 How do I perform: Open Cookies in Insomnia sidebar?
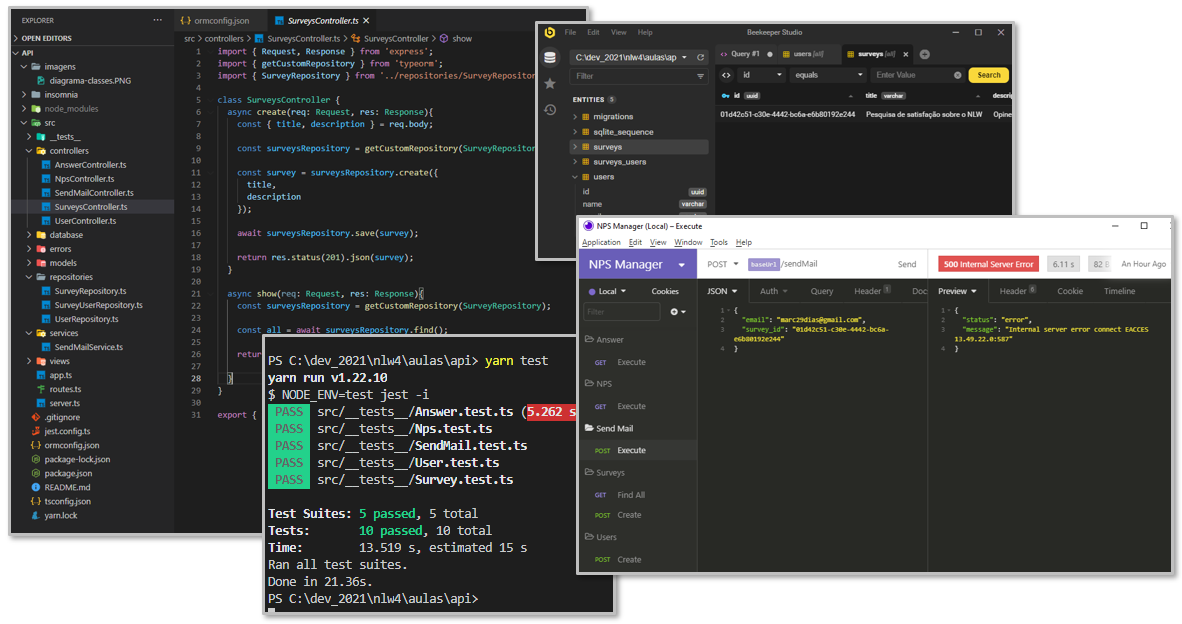[x=665, y=292]
